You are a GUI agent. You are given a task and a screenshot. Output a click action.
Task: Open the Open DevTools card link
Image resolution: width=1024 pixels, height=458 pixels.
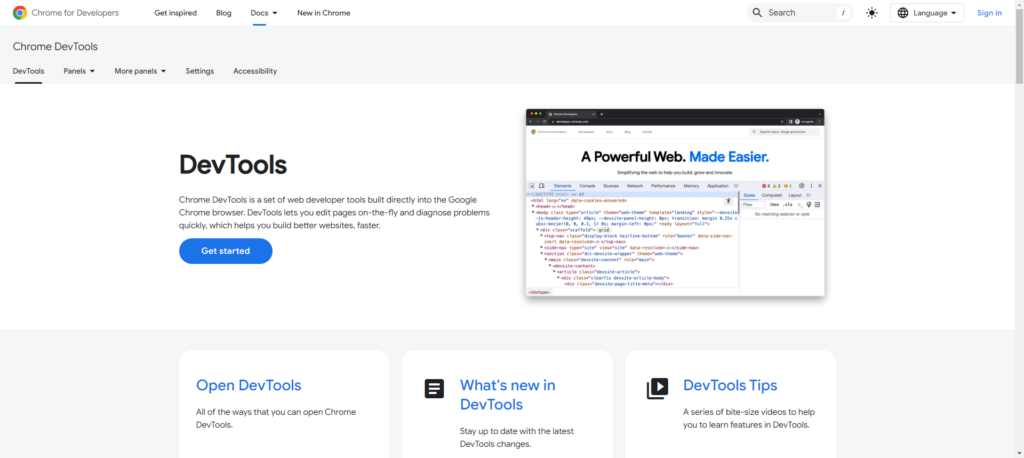[x=248, y=385]
